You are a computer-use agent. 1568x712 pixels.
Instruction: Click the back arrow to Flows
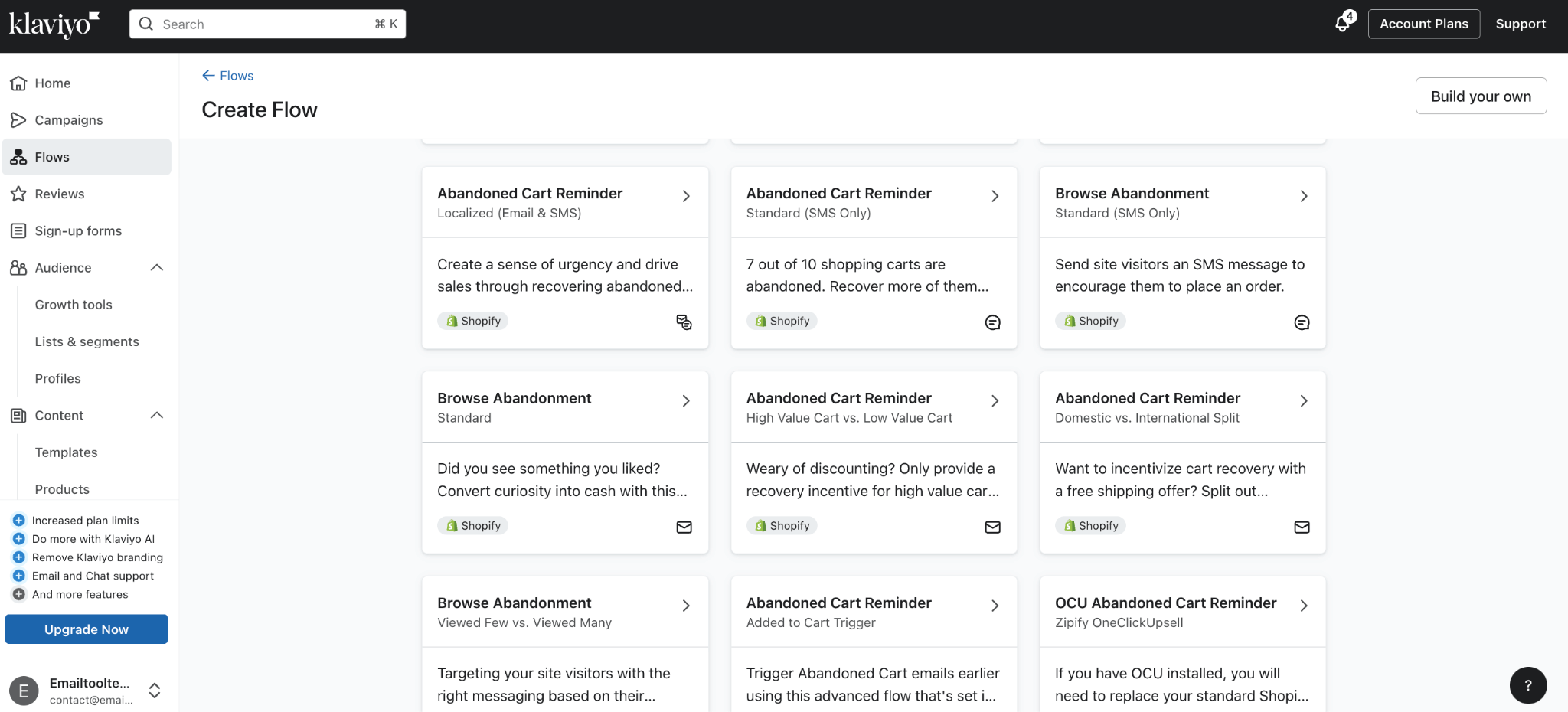(x=208, y=76)
